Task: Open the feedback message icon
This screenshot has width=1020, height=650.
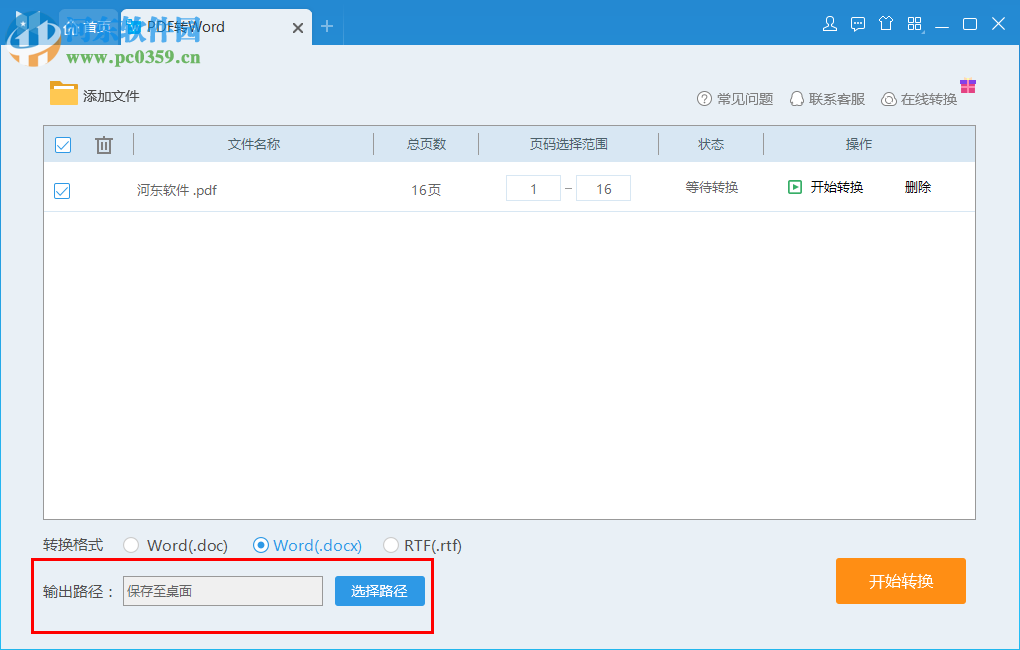Action: click(x=858, y=25)
